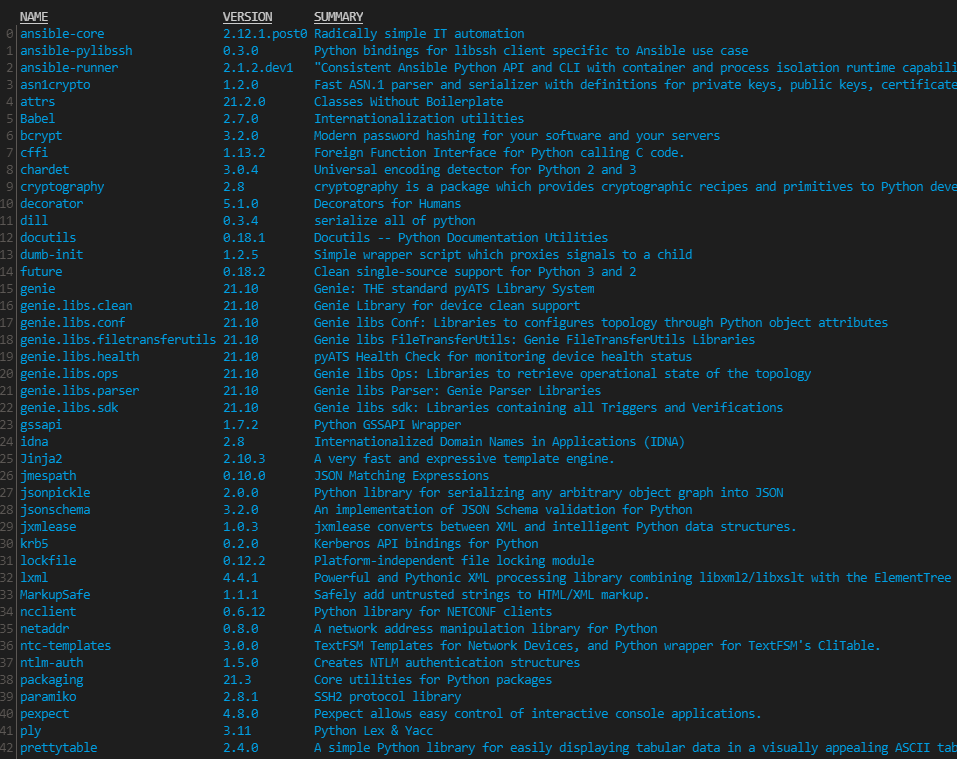Select the packaging package name
957x759 pixels.
click(x=51, y=680)
